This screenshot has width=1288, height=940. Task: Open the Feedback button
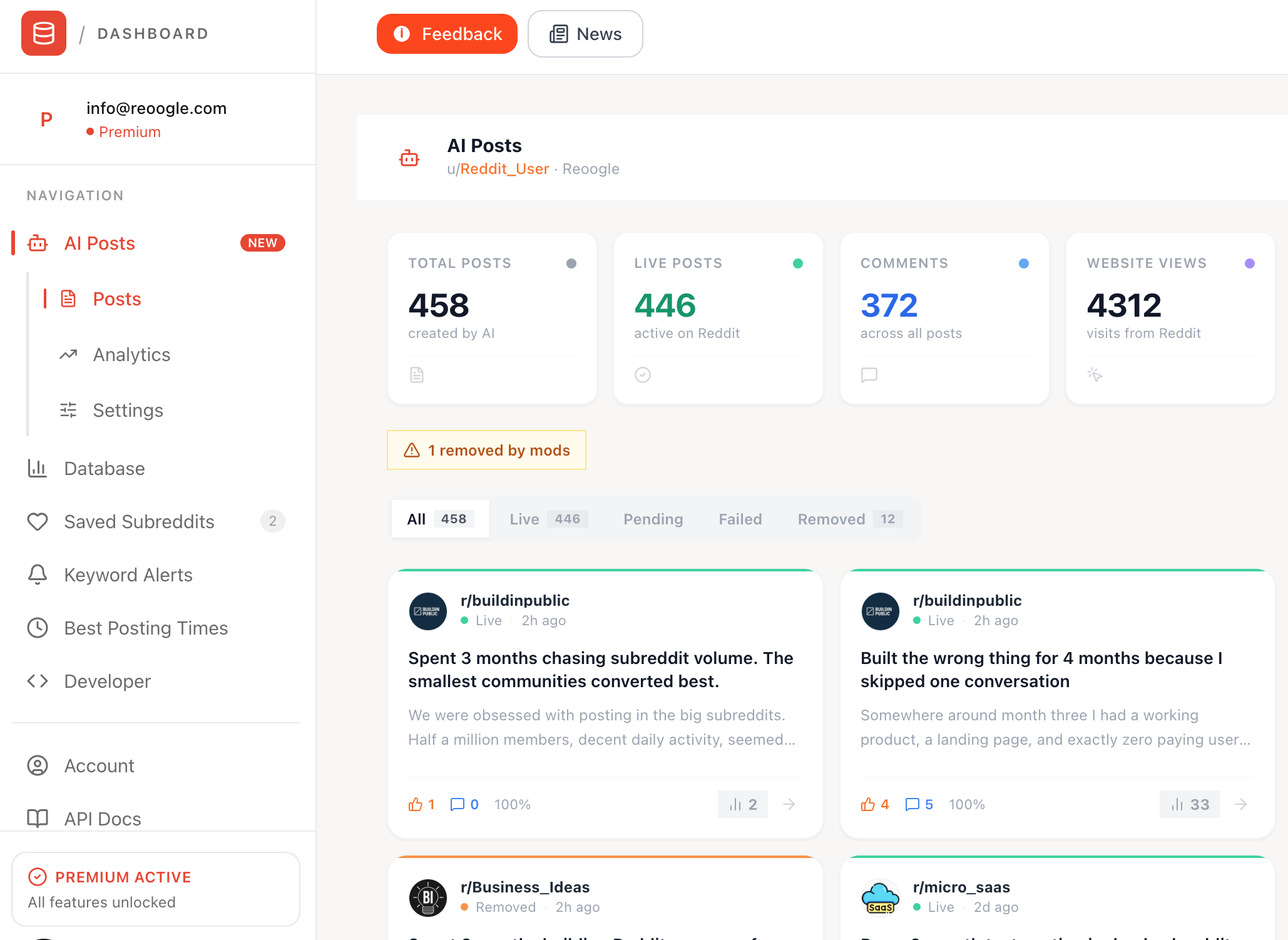click(447, 34)
